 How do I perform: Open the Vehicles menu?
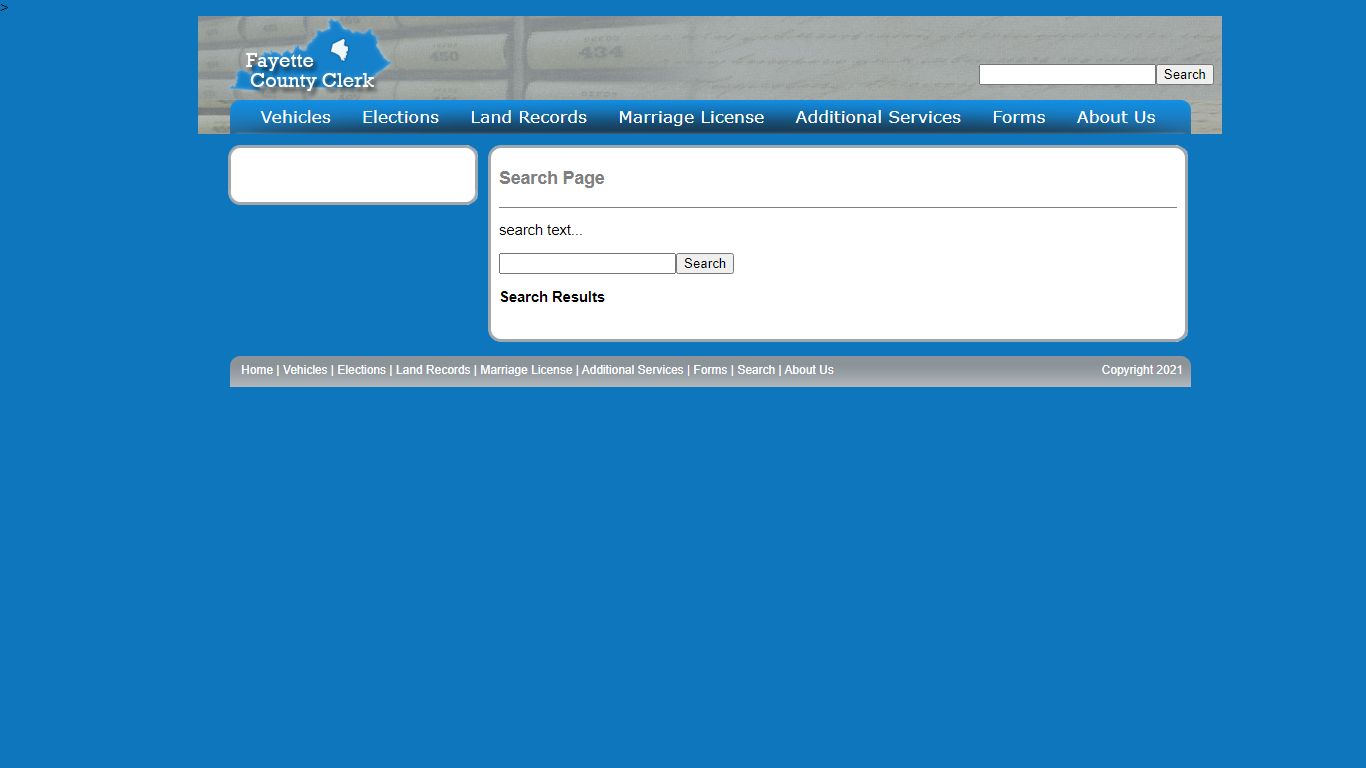pos(295,117)
